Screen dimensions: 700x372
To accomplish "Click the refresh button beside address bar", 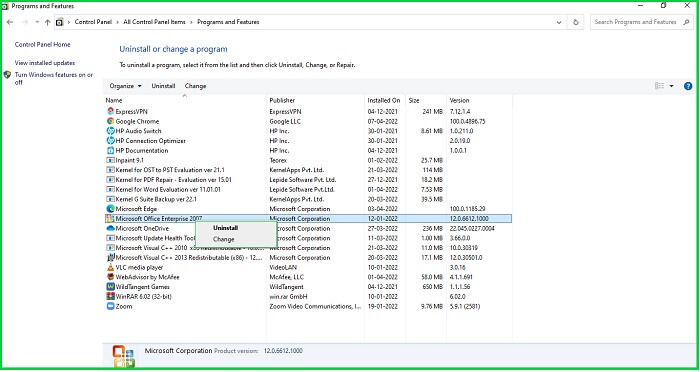I will [575, 22].
